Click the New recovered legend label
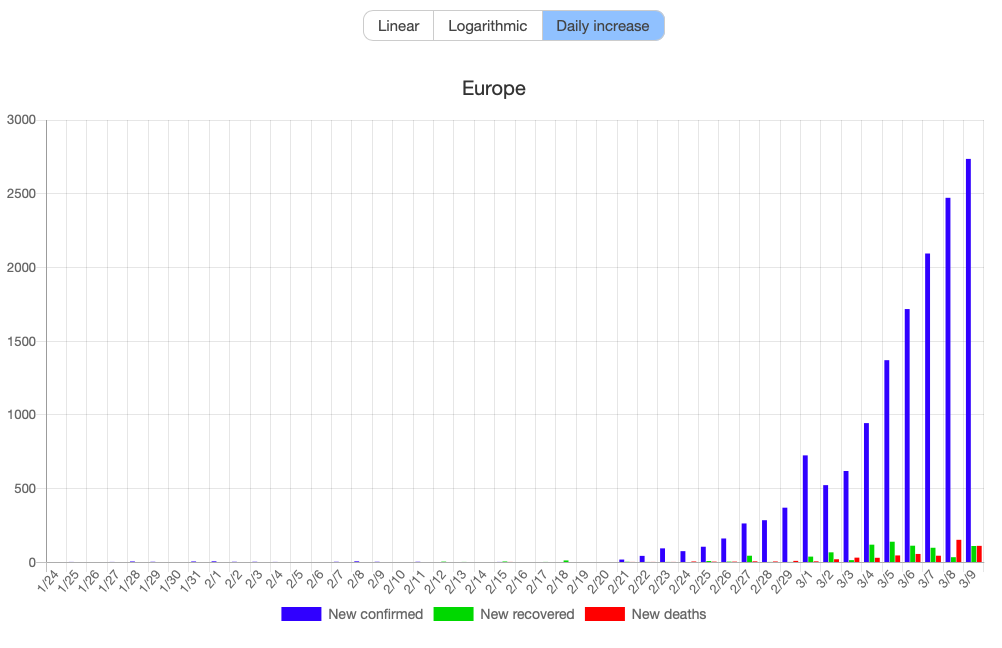 tap(527, 614)
